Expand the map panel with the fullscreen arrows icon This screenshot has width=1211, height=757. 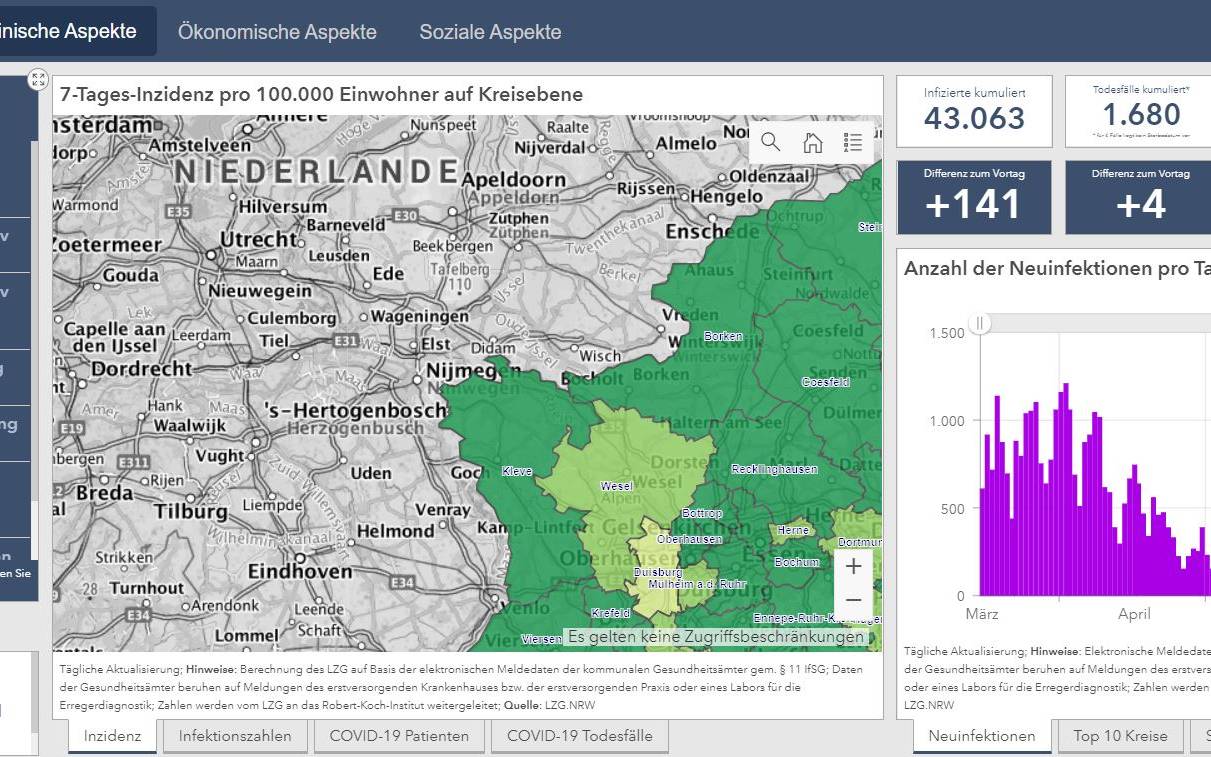click(38, 80)
